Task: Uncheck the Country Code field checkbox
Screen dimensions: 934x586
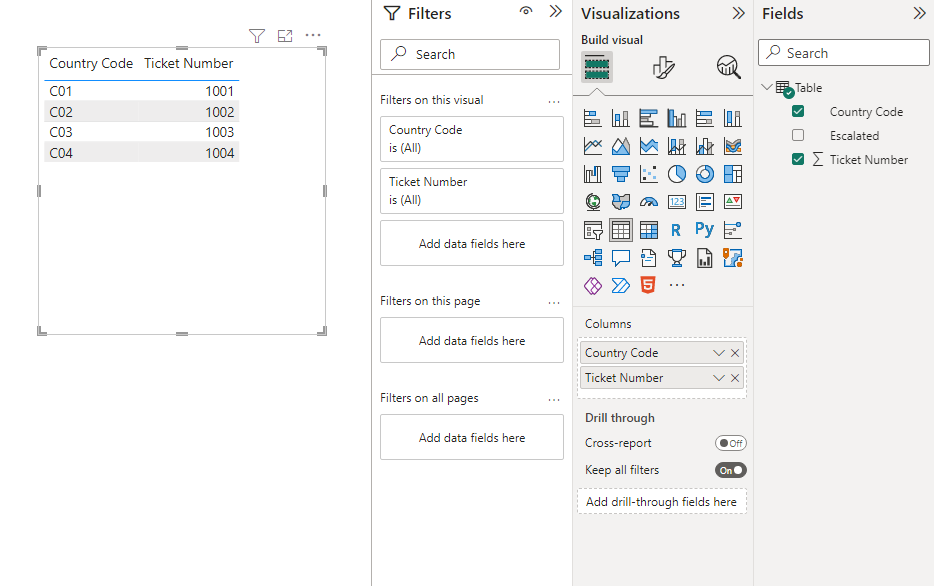Action: (798, 111)
